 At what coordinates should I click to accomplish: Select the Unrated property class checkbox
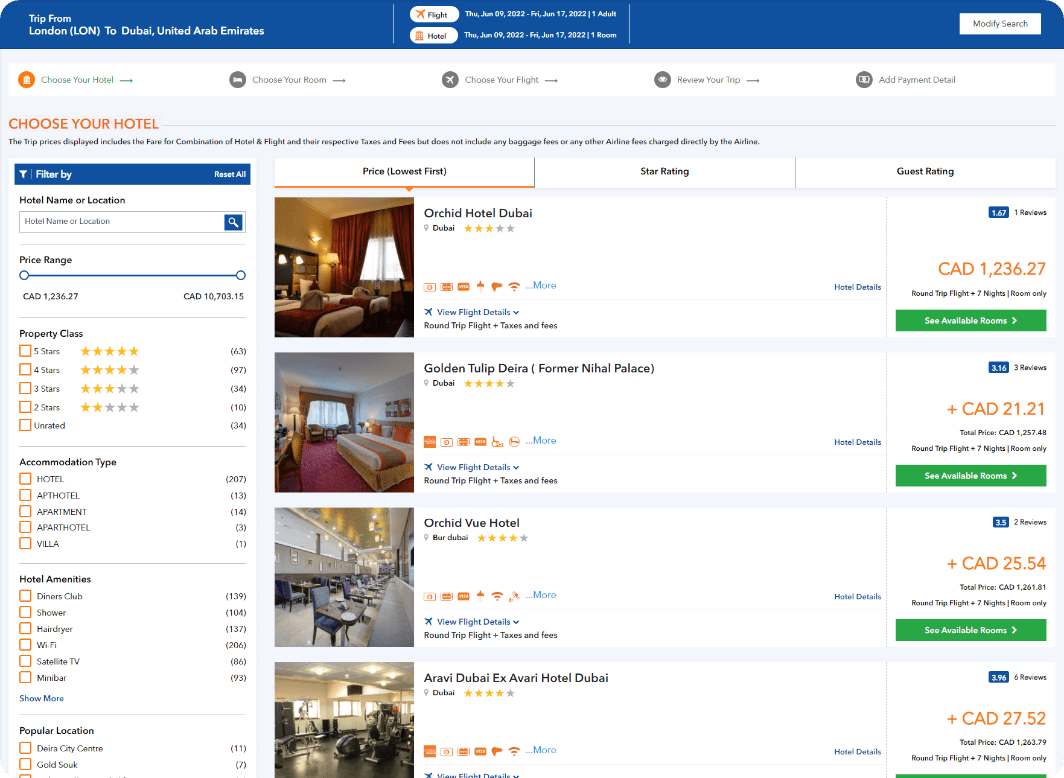pos(25,425)
